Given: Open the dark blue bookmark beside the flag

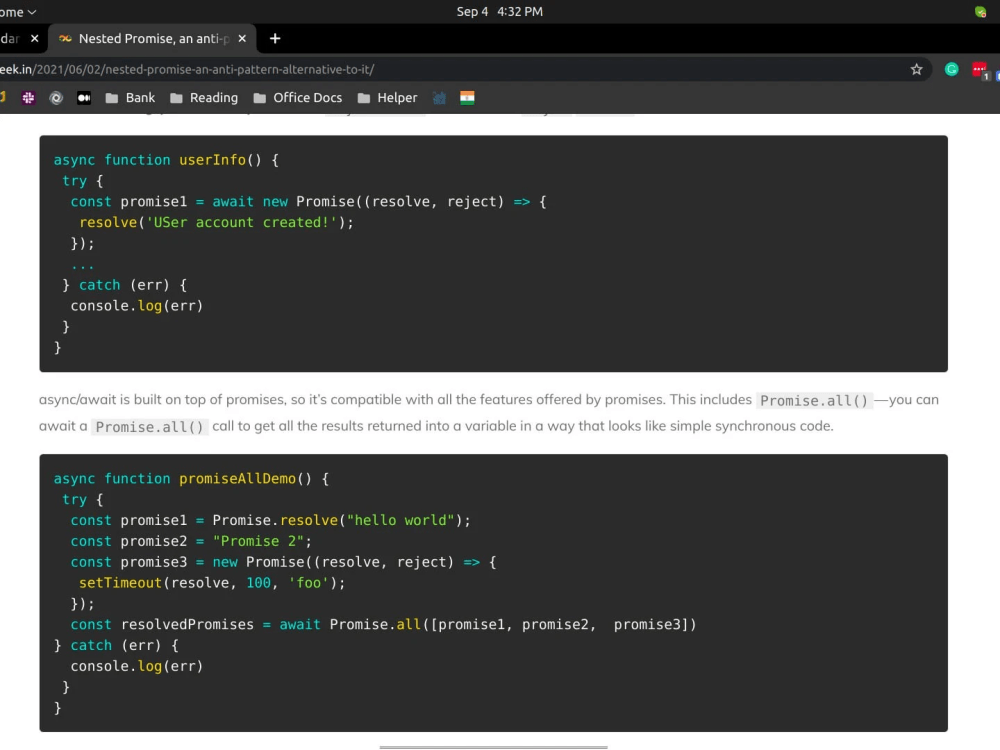Looking at the screenshot, I should [x=438, y=97].
